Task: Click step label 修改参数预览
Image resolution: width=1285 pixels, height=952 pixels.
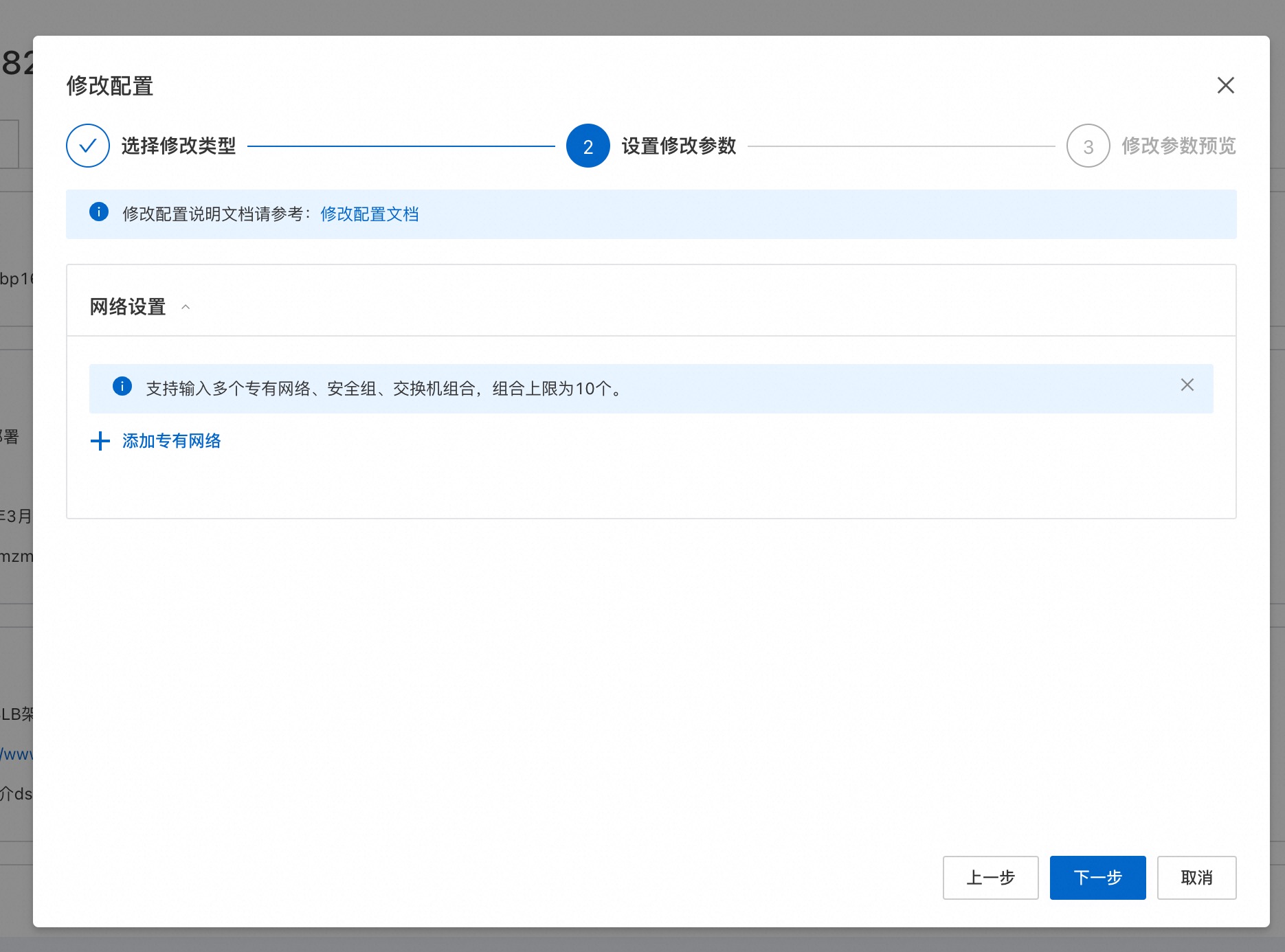Action: (1179, 146)
